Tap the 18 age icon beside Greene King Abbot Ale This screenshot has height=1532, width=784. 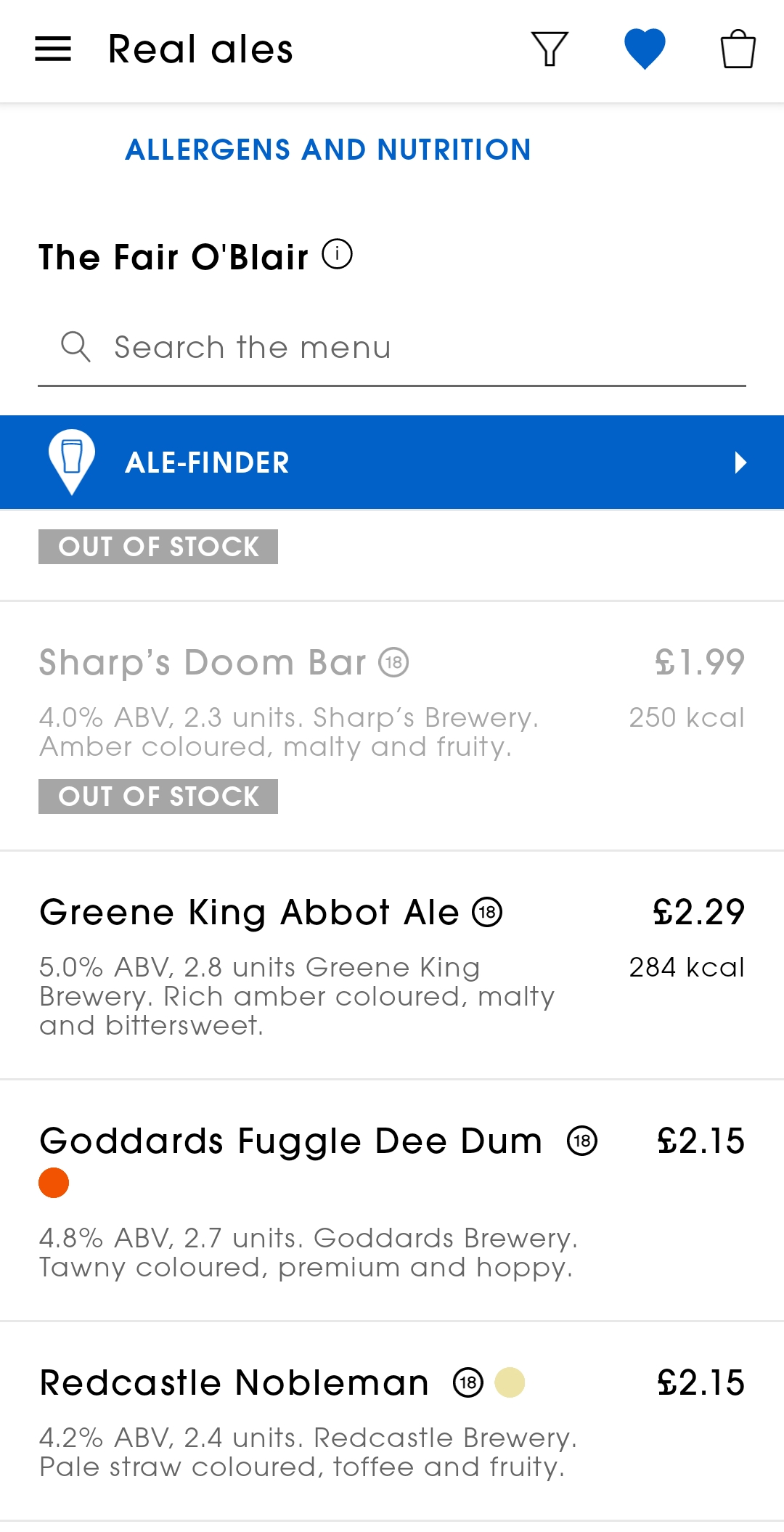point(487,913)
